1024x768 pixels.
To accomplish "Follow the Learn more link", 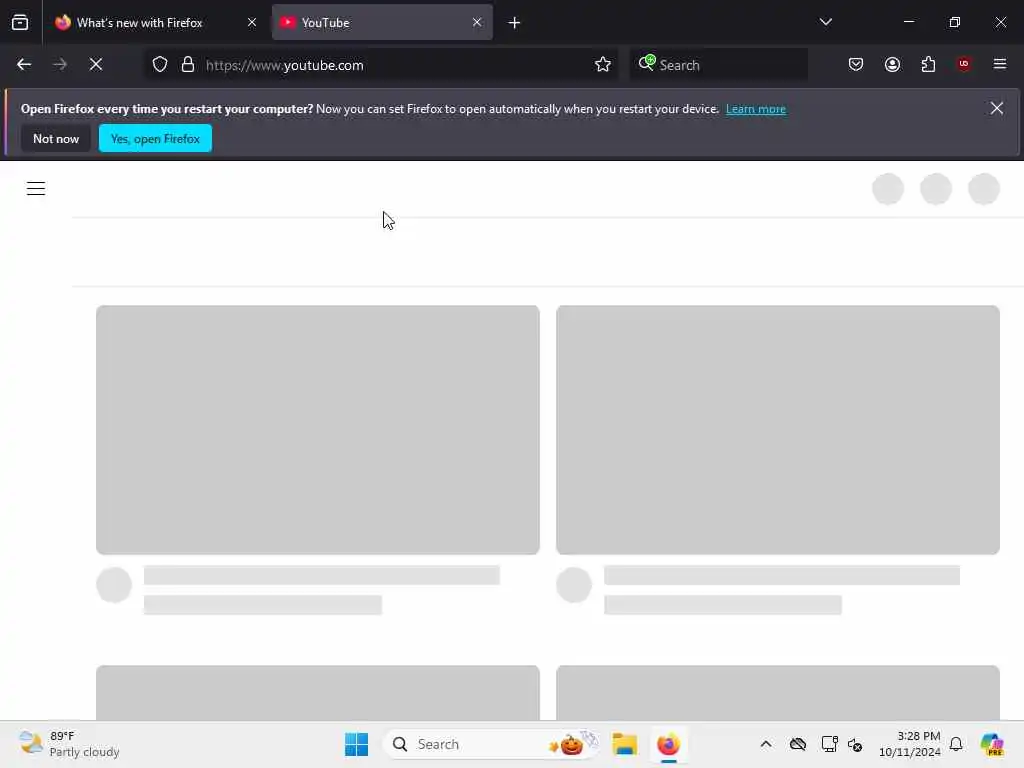I will (756, 109).
